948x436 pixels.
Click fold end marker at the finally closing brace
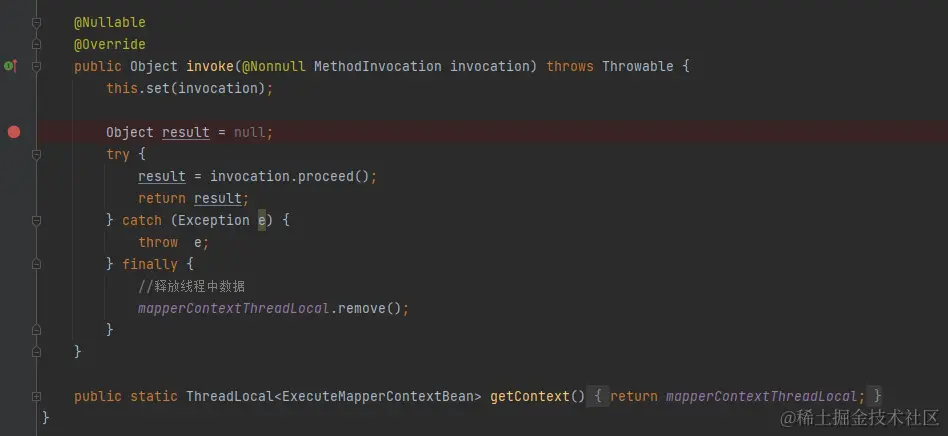(36, 330)
